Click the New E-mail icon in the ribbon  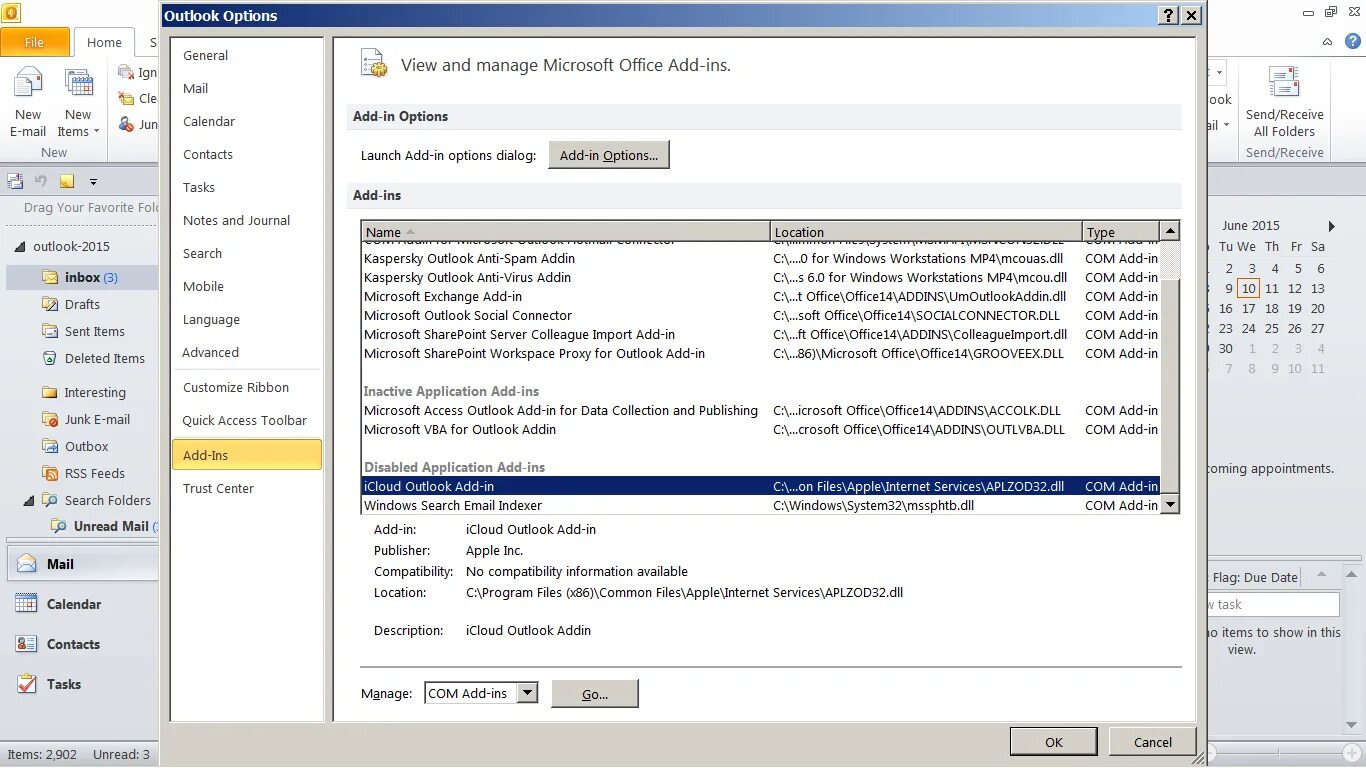[x=28, y=84]
